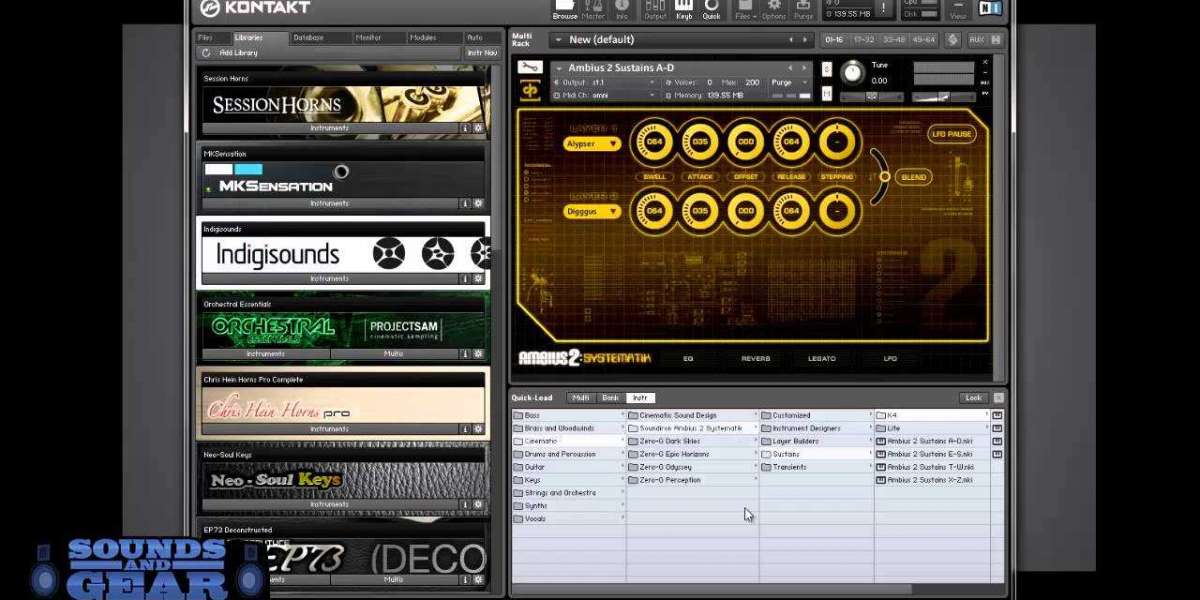This screenshot has width=1200, height=600.
Task: Click the rack minimize diamond icon
Action: tap(953, 40)
